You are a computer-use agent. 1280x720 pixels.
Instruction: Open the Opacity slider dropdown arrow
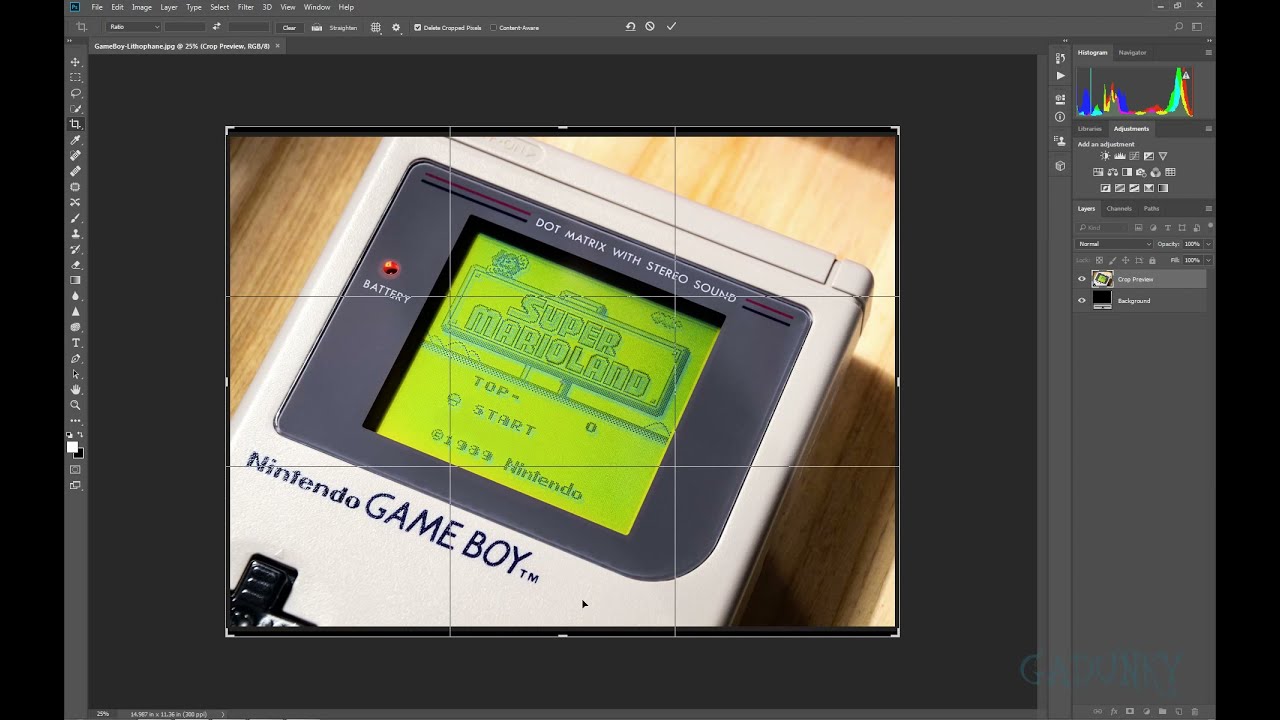point(1208,244)
